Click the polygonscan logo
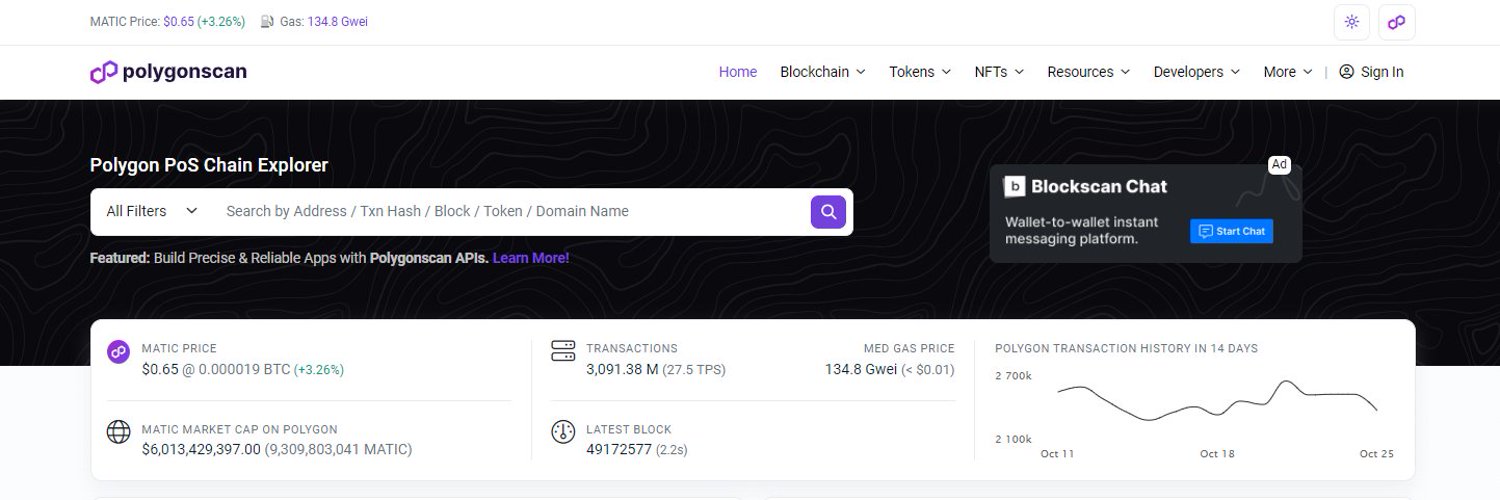The width and height of the screenshot is (1500, 500). coord(168,72)
